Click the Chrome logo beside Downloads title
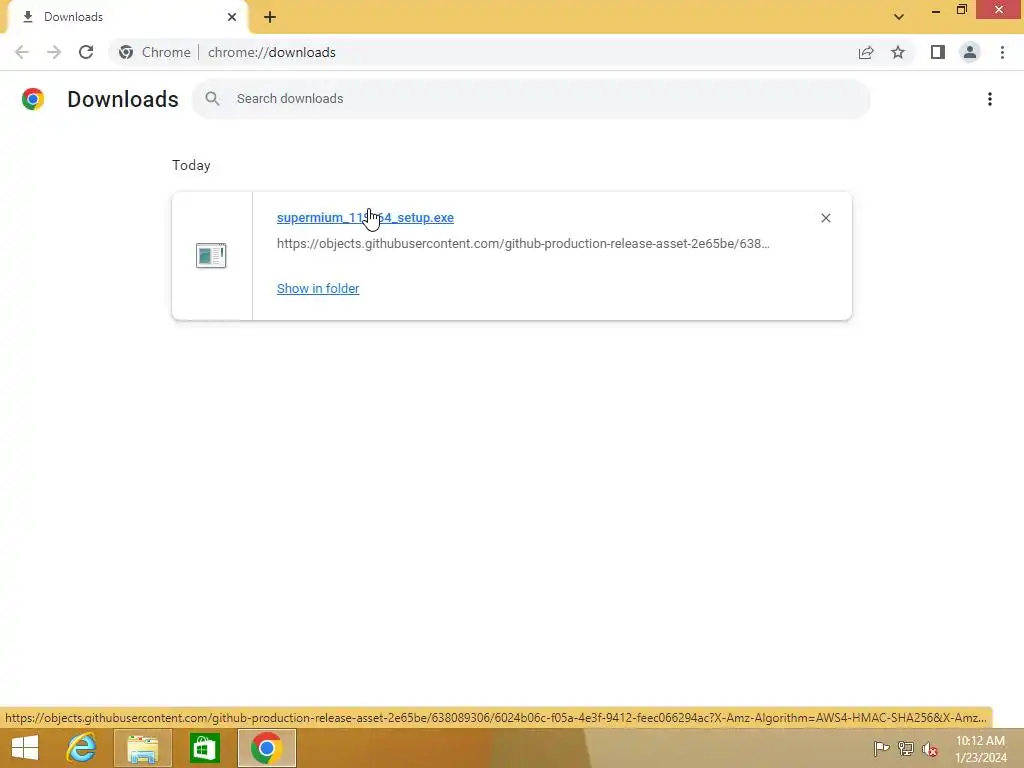The width and height of the screenshot is (1024, 768). 33,99
